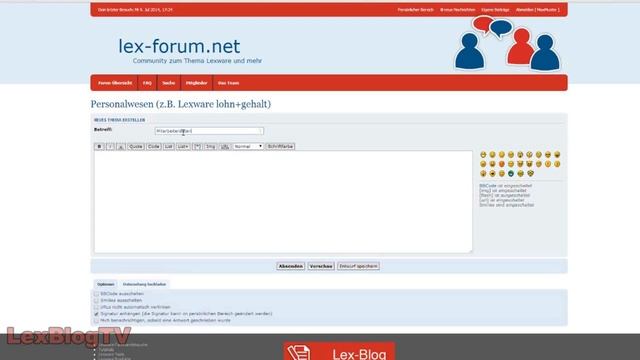This screenshot has height=360, width=640.
Task: Go to Persönlicher Bereich link
Action: 416,10
